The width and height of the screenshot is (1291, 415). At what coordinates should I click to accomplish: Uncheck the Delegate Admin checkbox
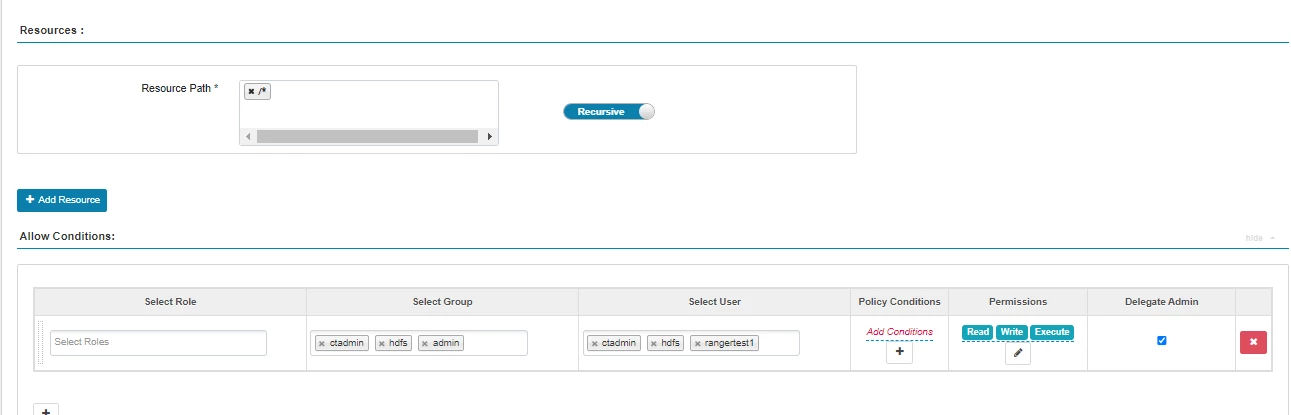pos(1161,340)
